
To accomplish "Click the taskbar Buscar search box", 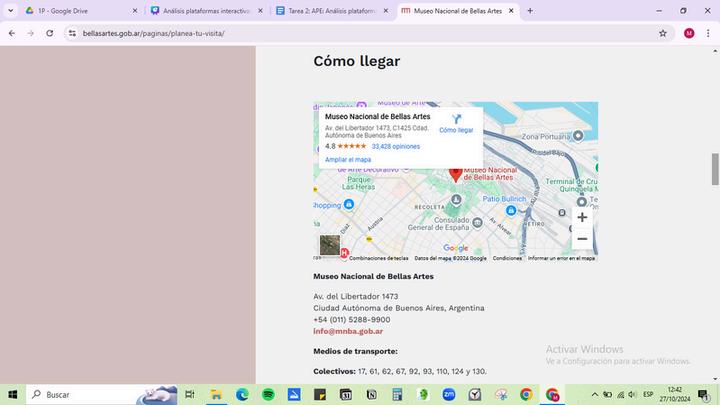I will coord(101,394).
